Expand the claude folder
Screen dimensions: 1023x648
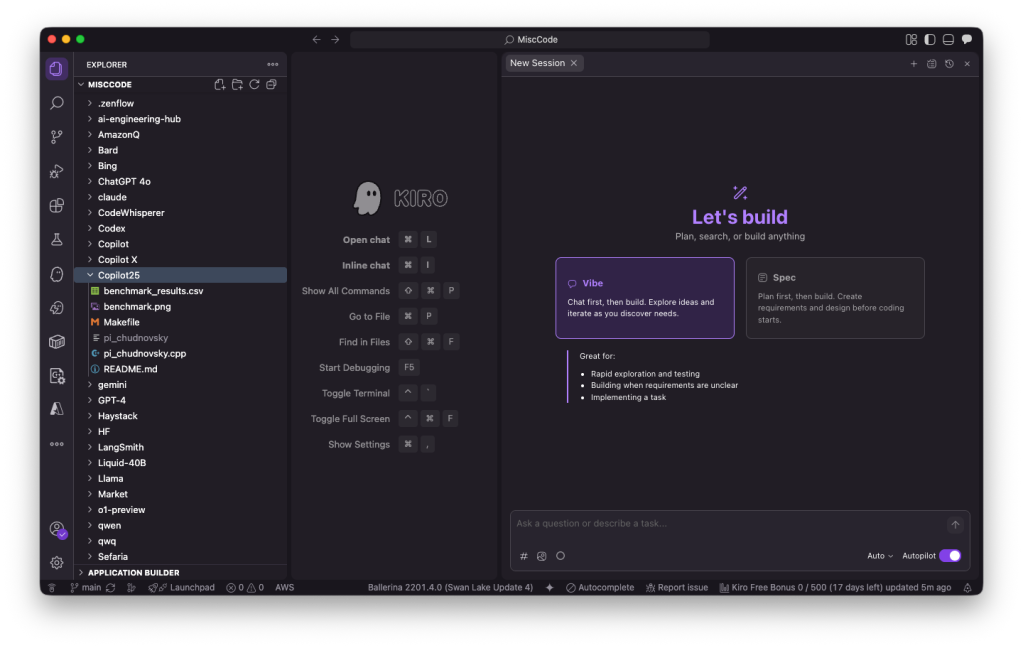click(x=181, y=197)
